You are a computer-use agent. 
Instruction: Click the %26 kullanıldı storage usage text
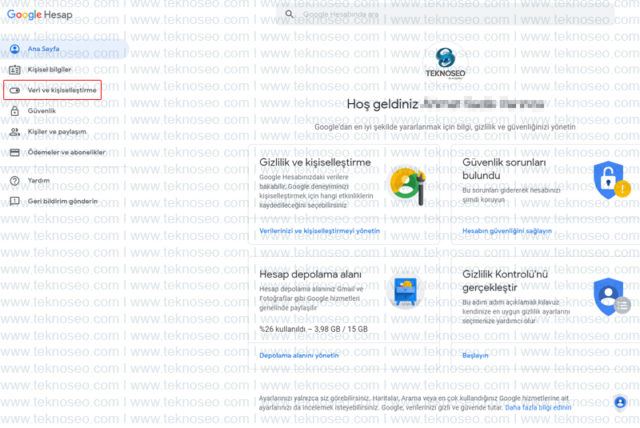(313, 329)
